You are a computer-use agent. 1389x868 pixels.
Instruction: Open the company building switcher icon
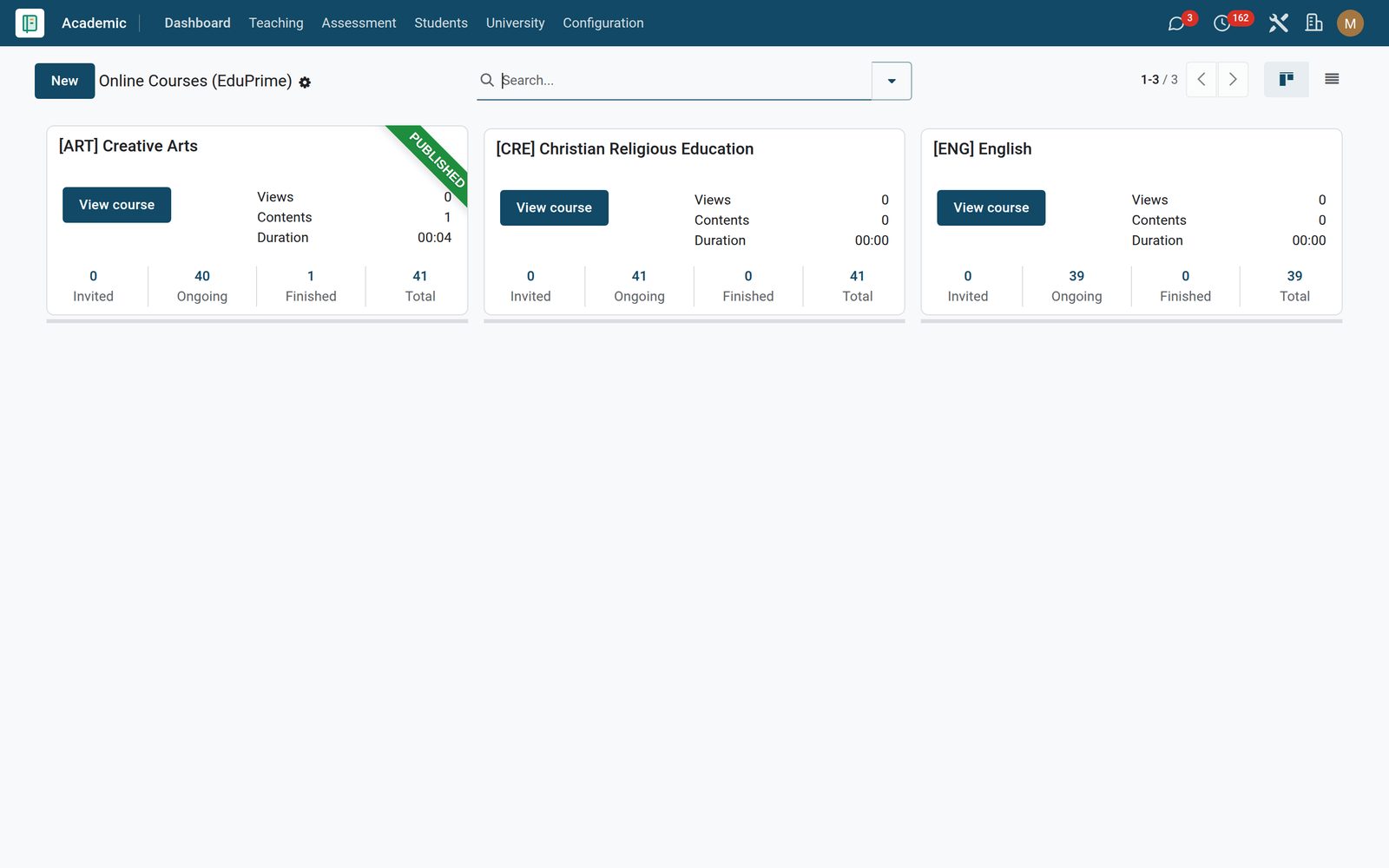pos(1314,23)
